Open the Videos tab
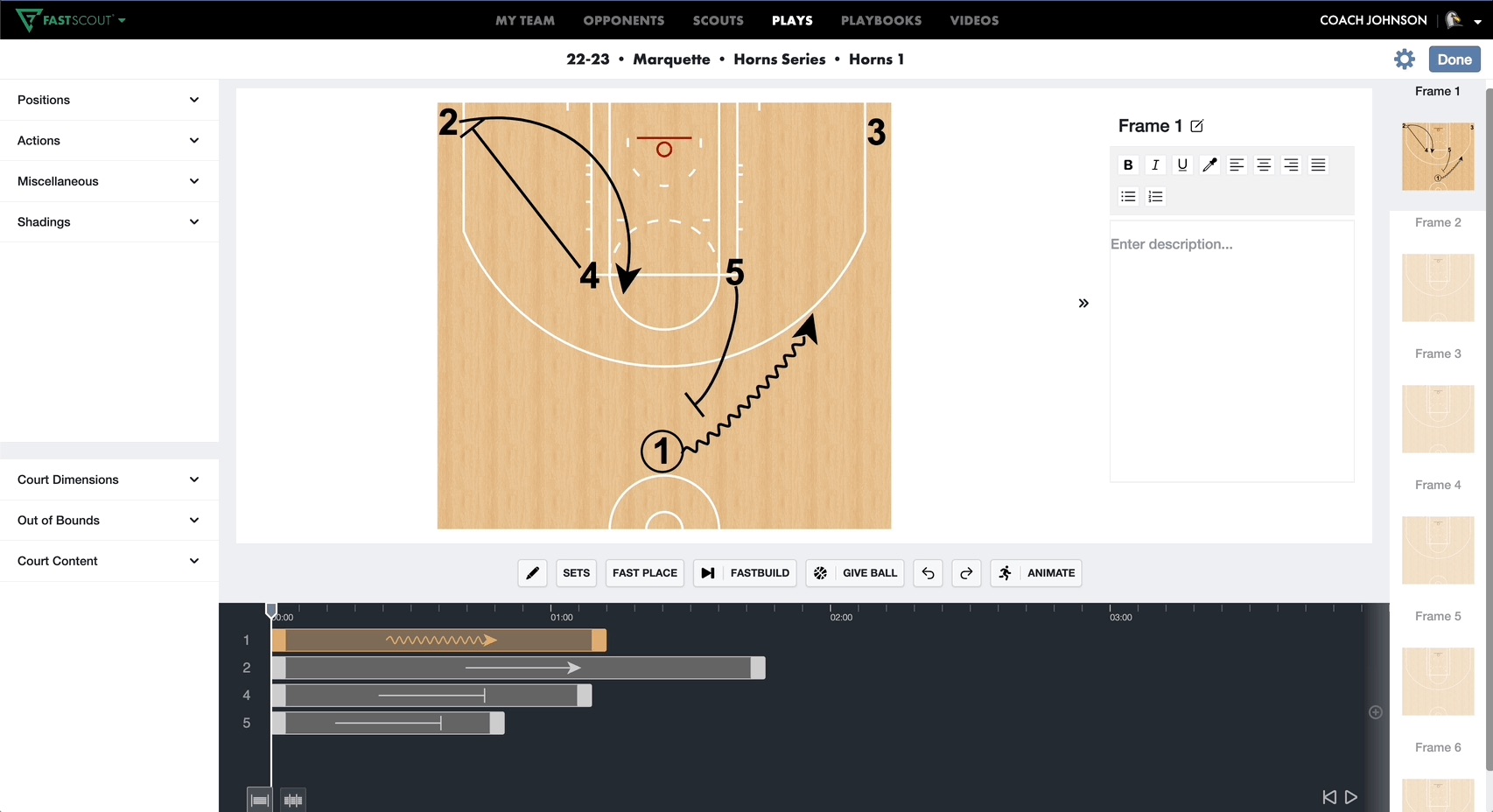The width and height of the screenshot is (1493, 812). [x=974, y=20]
